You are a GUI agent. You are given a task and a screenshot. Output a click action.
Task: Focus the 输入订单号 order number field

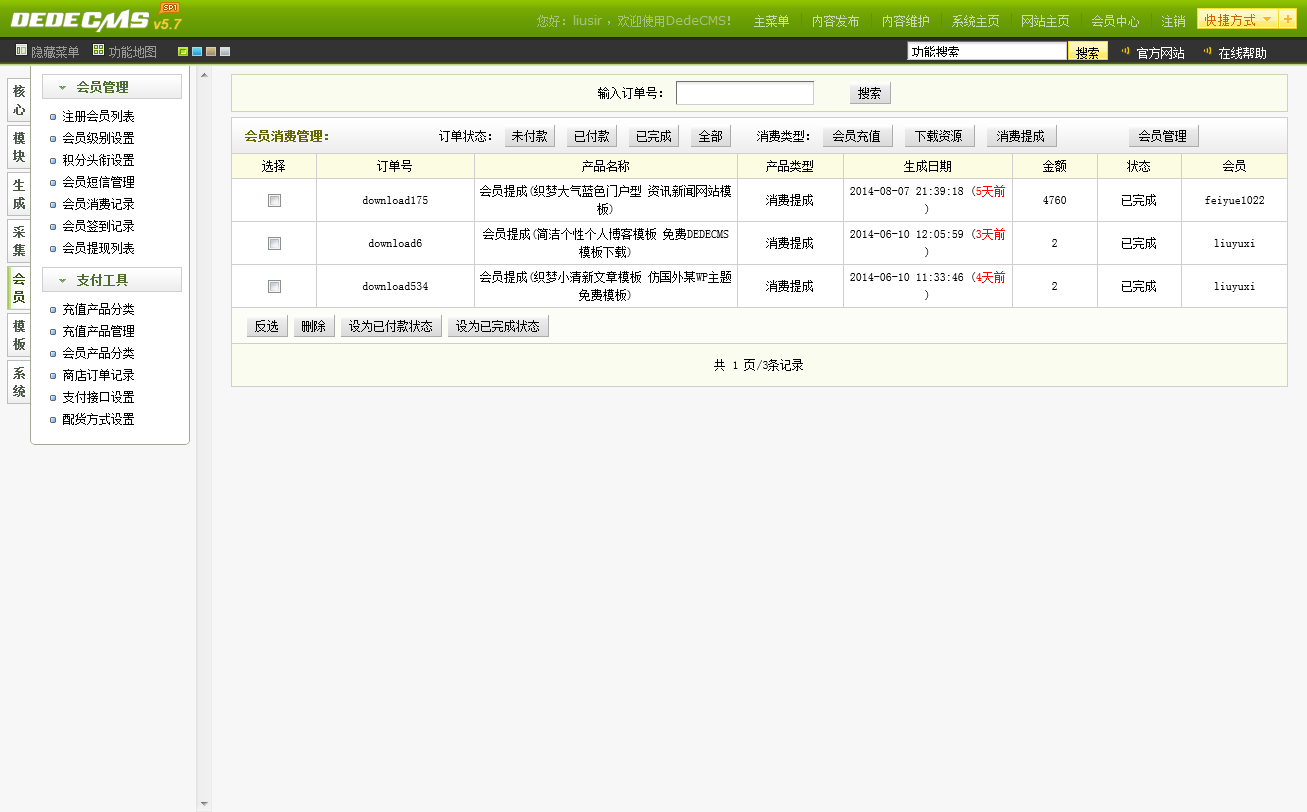(x=744, y=93)
